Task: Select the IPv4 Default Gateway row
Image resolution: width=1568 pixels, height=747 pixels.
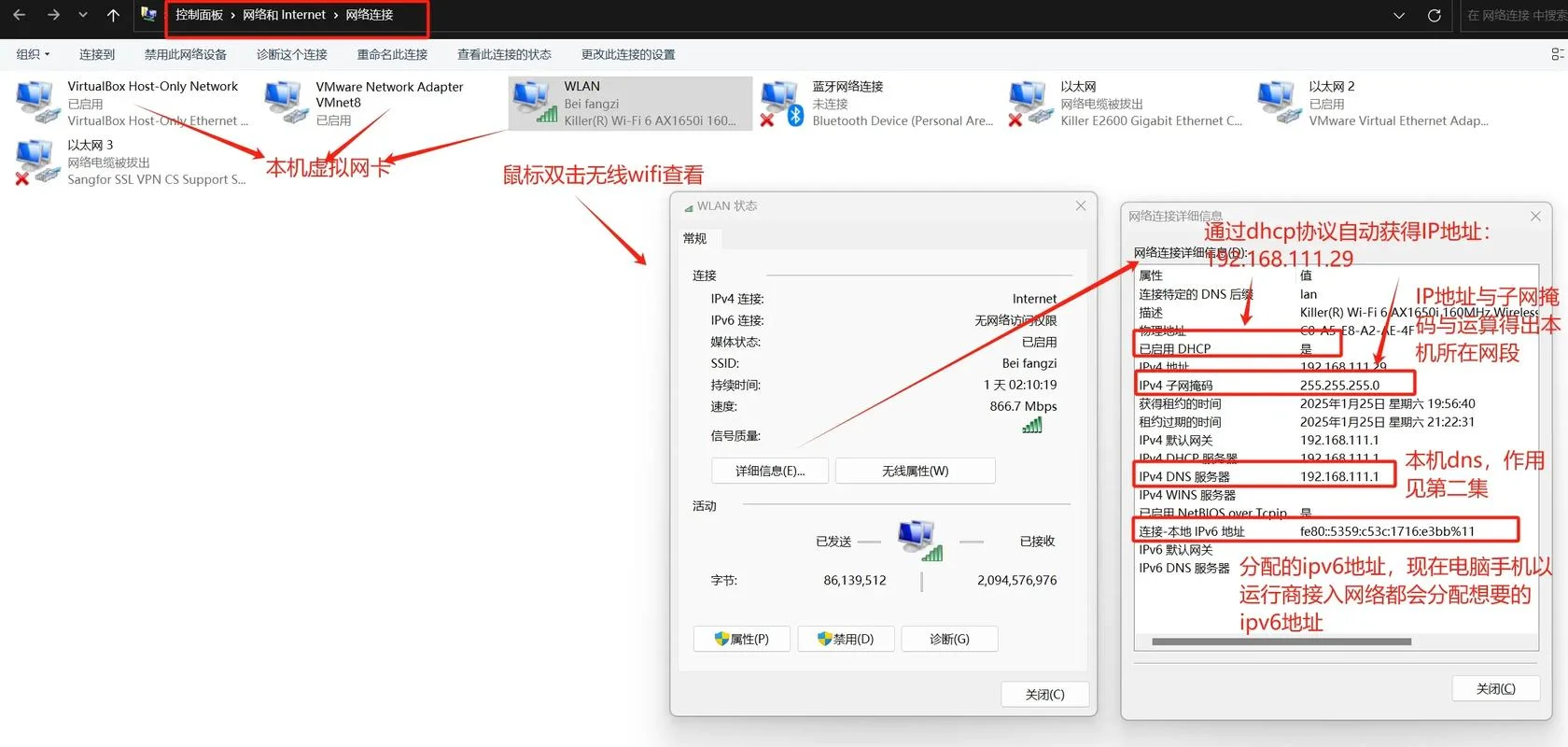Action: pos(1337,440)
